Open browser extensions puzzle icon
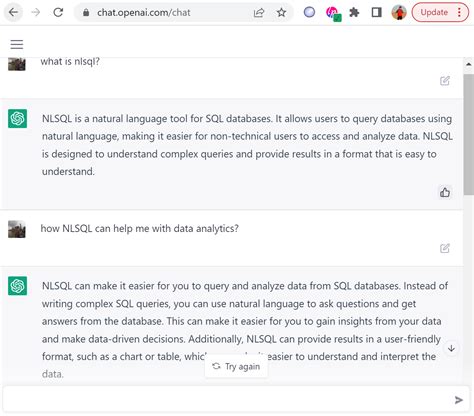Image resolution: width=474 pixels, height=416 pixels. 354,13
